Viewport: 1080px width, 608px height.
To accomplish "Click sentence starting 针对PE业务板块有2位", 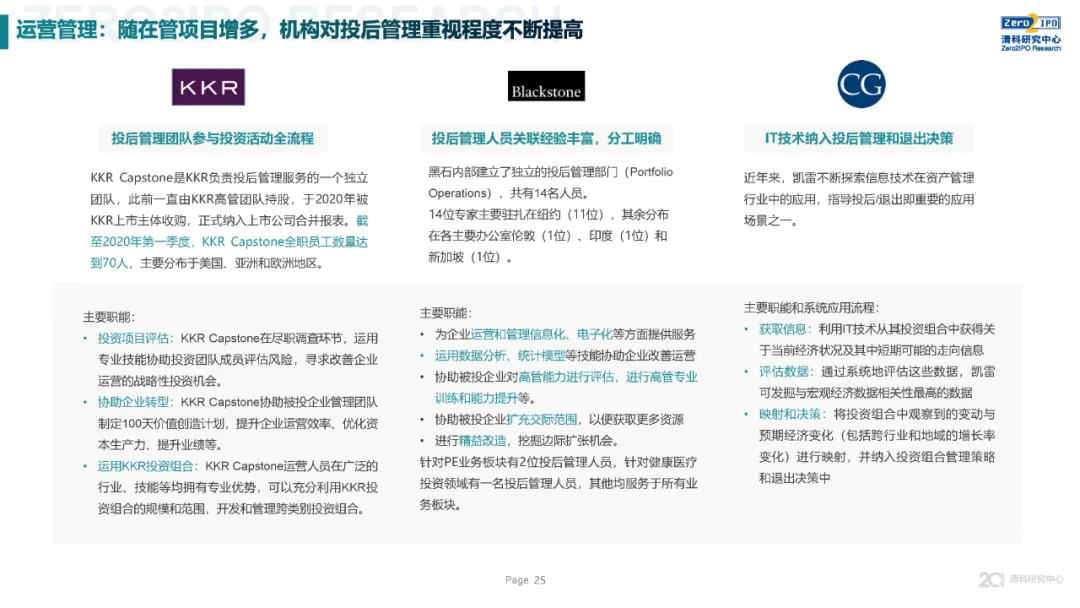I will [559, 483].
